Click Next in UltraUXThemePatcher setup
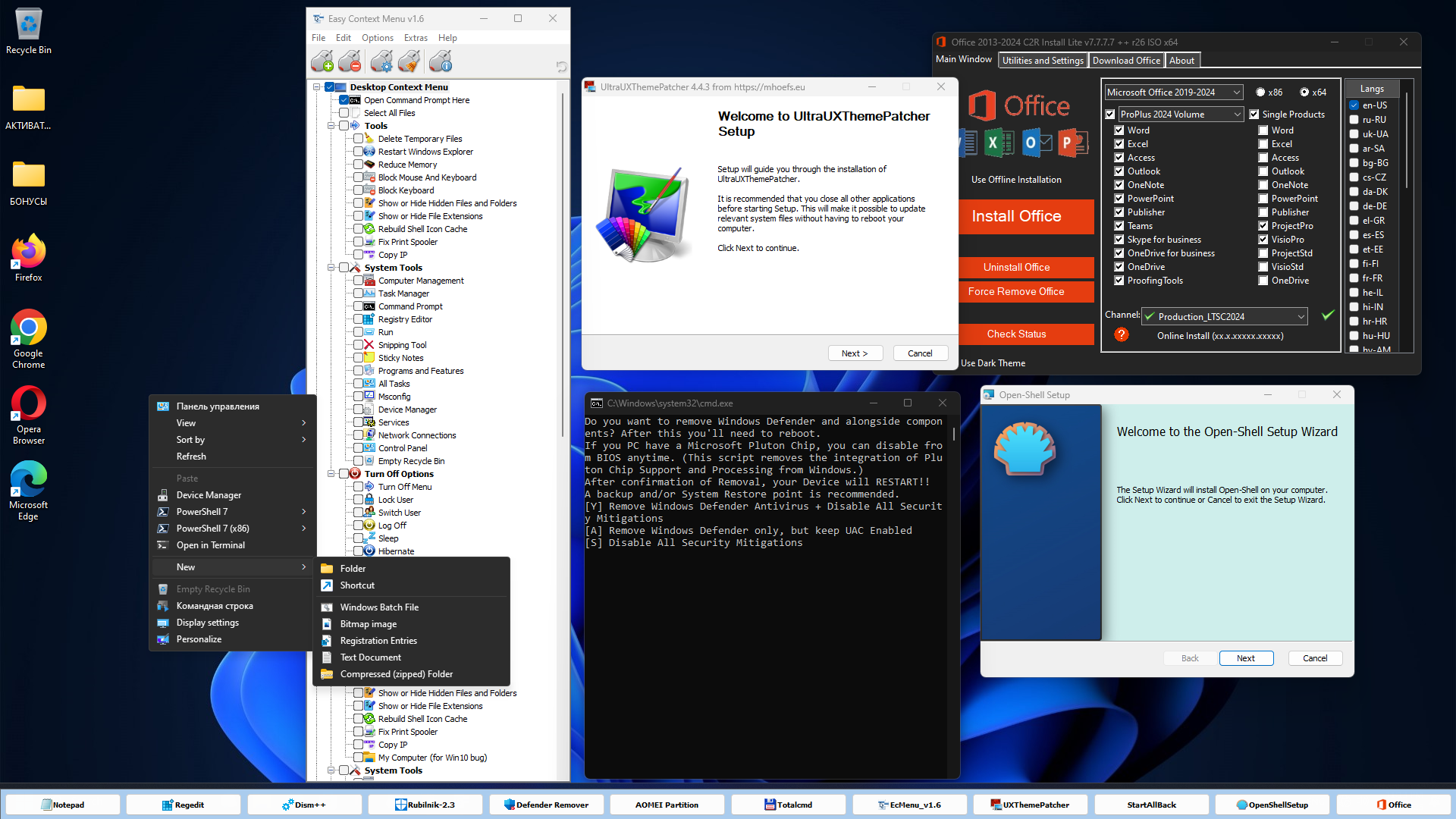The width and height of the screenshot is (1456, 819). pyautogui.click(x=855, y=353)
